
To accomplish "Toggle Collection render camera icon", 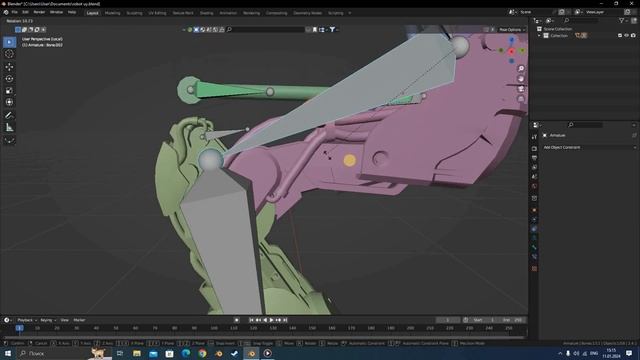I will (x=633, y=36).
